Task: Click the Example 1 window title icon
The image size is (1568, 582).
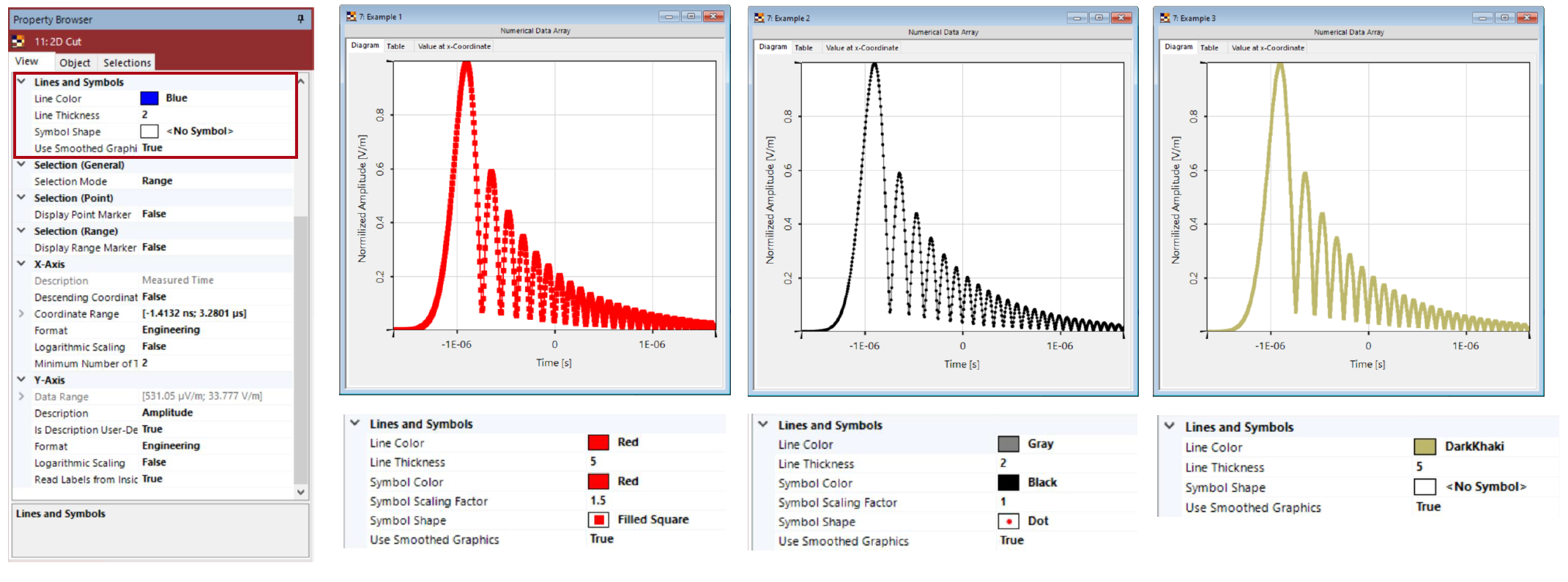Action: pos(352,16)
